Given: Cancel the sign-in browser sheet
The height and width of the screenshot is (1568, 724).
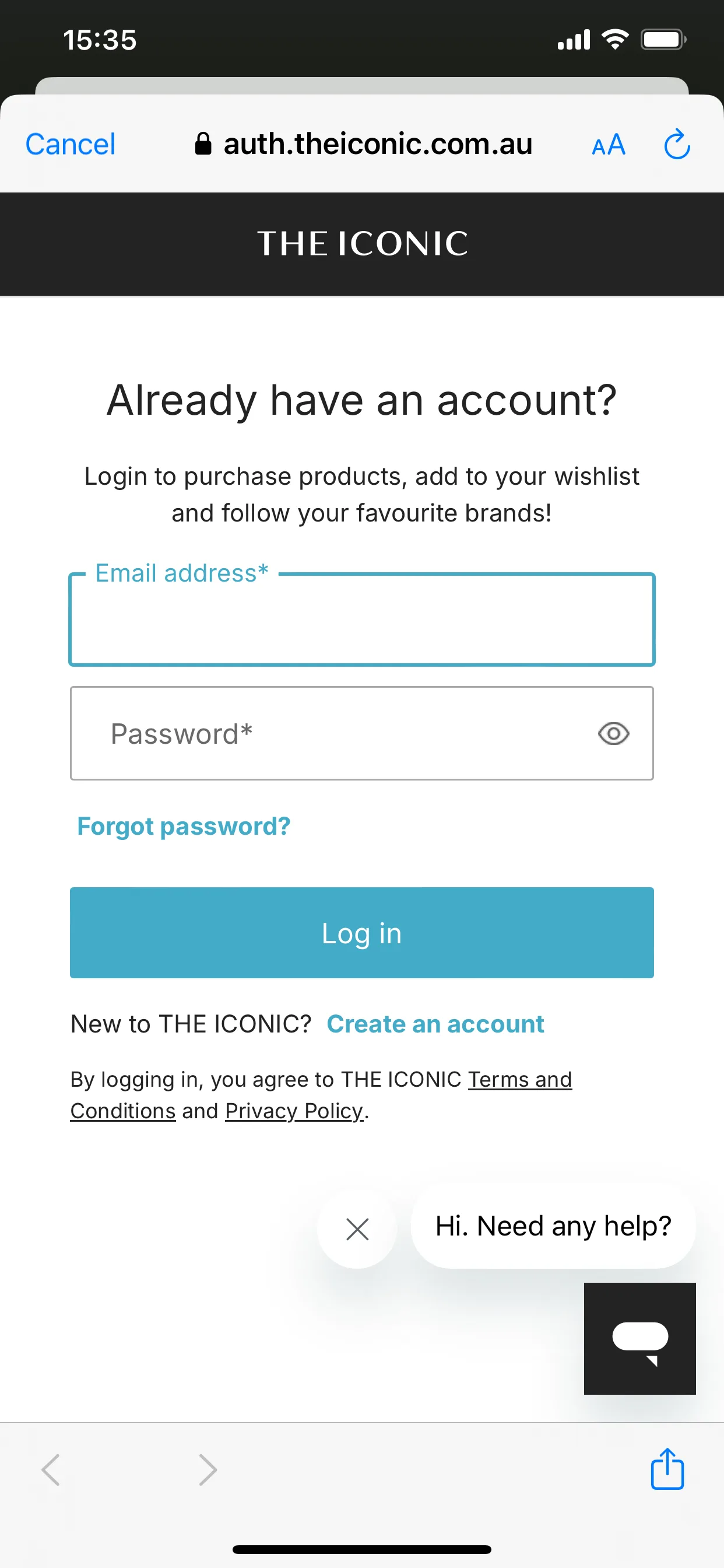Looking at the screenshot, I should pos(71,144).
